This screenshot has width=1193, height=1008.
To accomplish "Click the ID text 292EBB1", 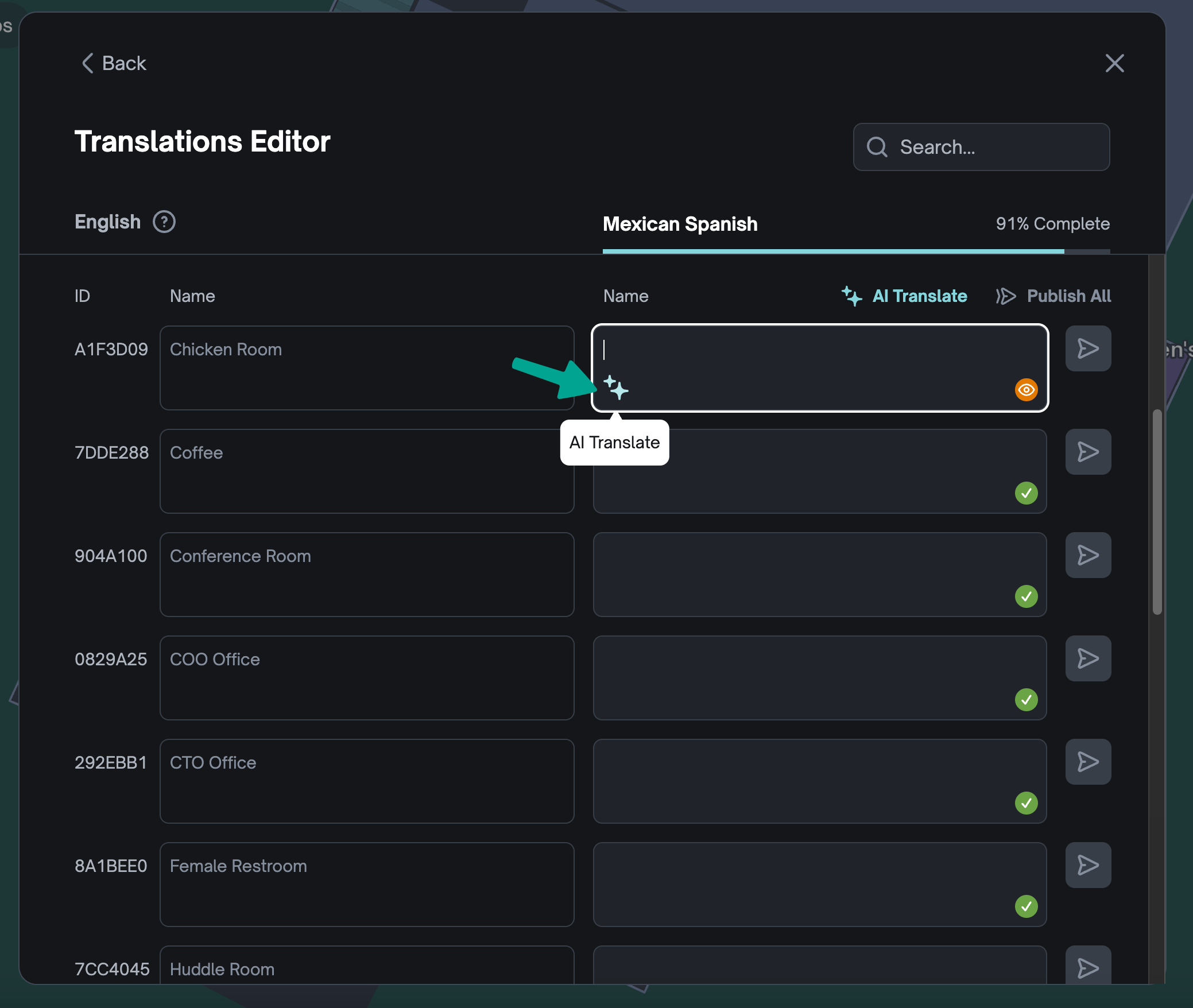I will (111, 762).
